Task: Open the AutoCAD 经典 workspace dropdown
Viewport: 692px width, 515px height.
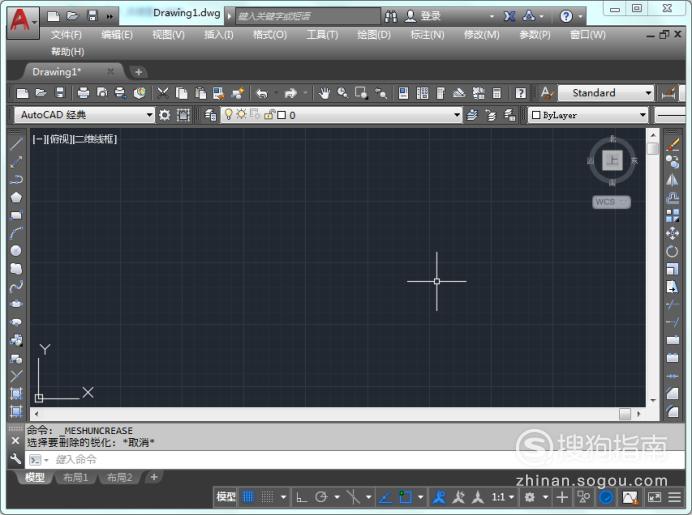Action: pos(84,115)
